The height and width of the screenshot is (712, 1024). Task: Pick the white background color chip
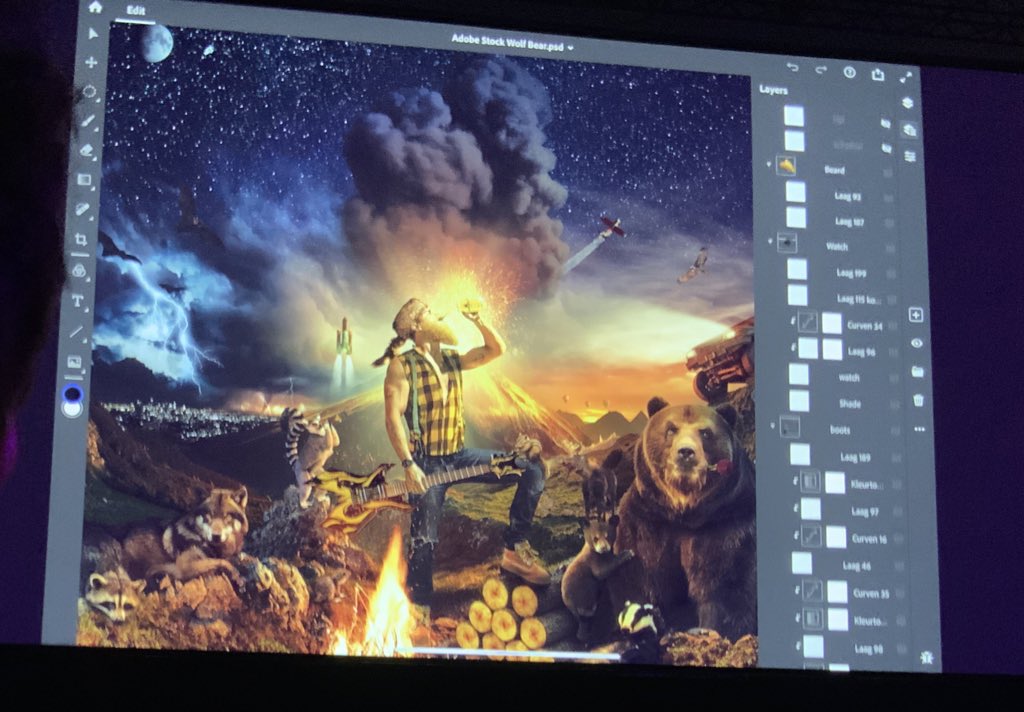click(x=72, y=408)
